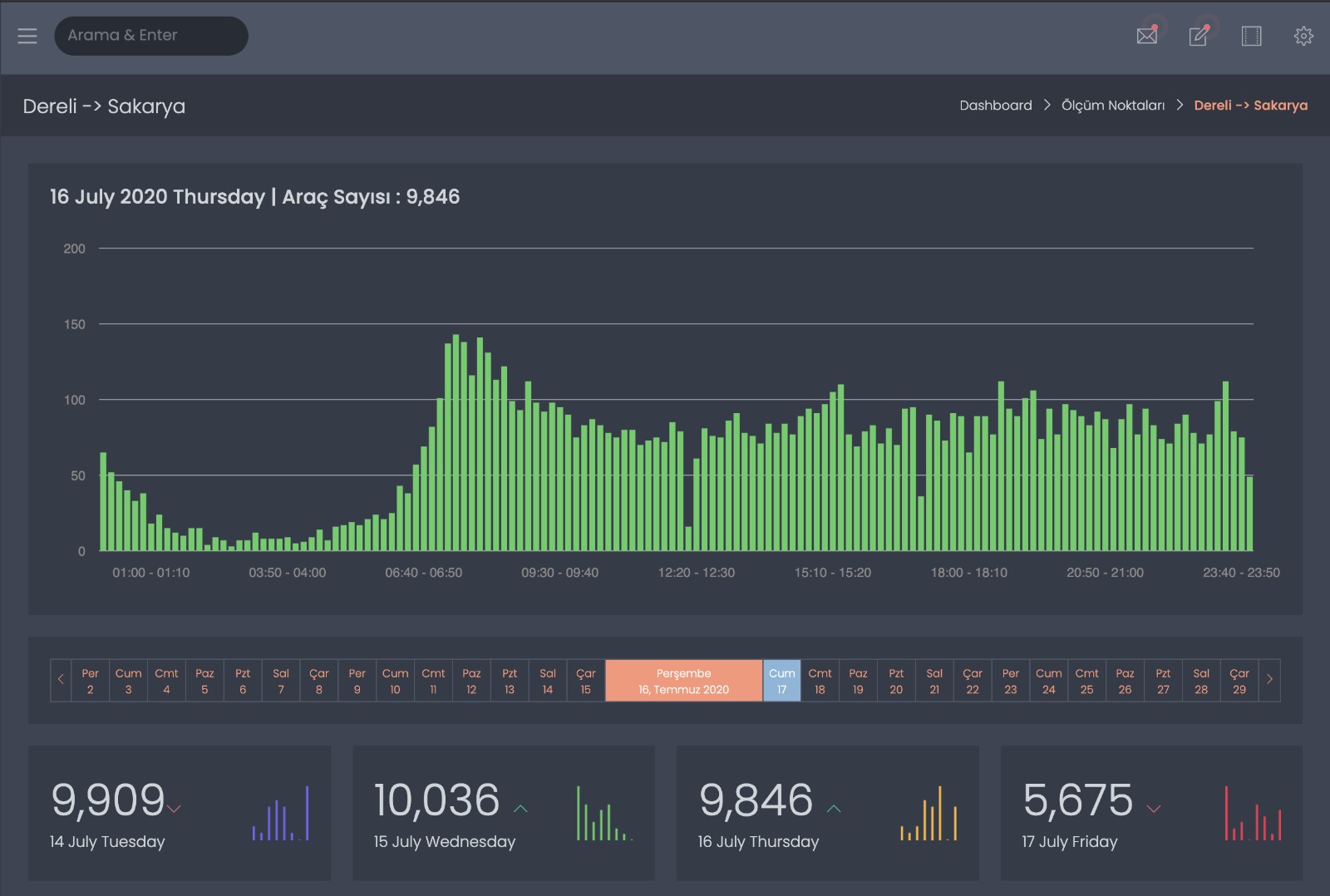Viewport: 1330px width, 896px height.
Task: Select the Paz 26 date tab
Action: (1125, 681)
